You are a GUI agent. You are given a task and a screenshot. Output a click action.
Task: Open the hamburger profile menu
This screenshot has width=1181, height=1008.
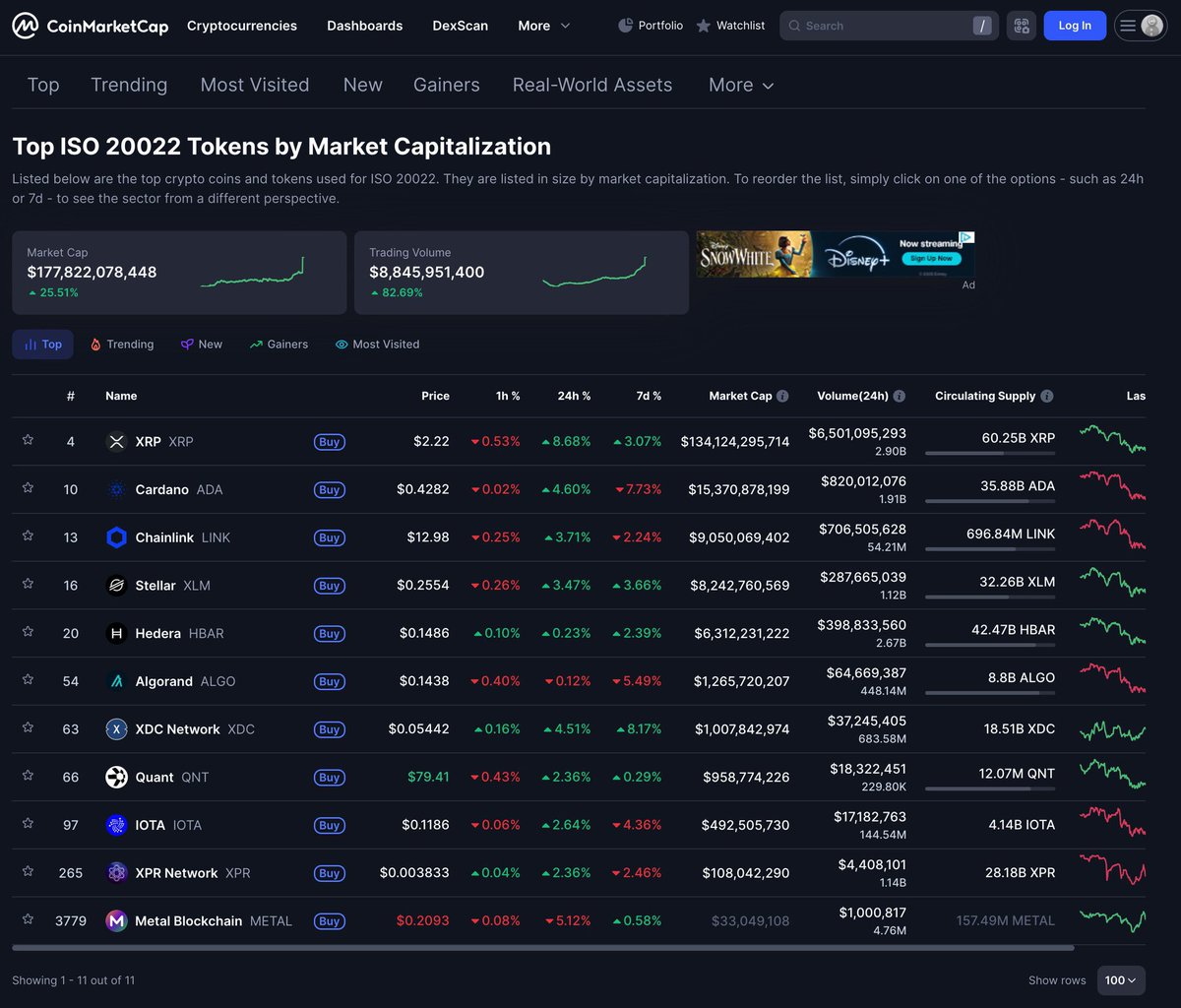pyautogui.click(x=1141, y=26)
